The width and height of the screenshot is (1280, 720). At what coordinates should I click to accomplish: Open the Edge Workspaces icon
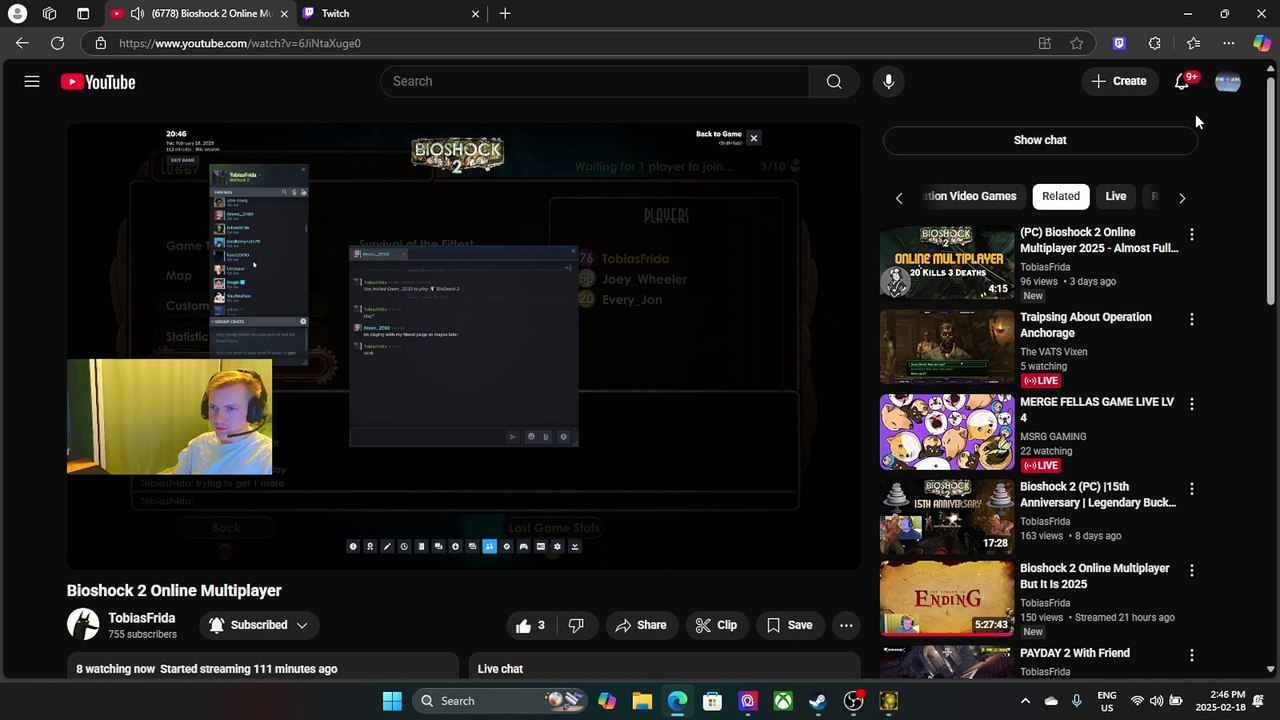50,14
